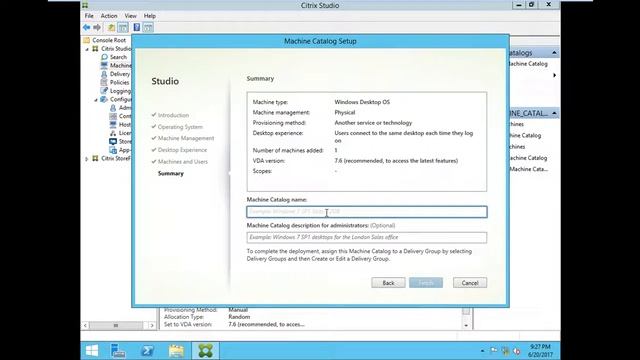The width and height of the screenshot is (640, 360).
Task: Click the Cancel button
Action: coord(470,283)
